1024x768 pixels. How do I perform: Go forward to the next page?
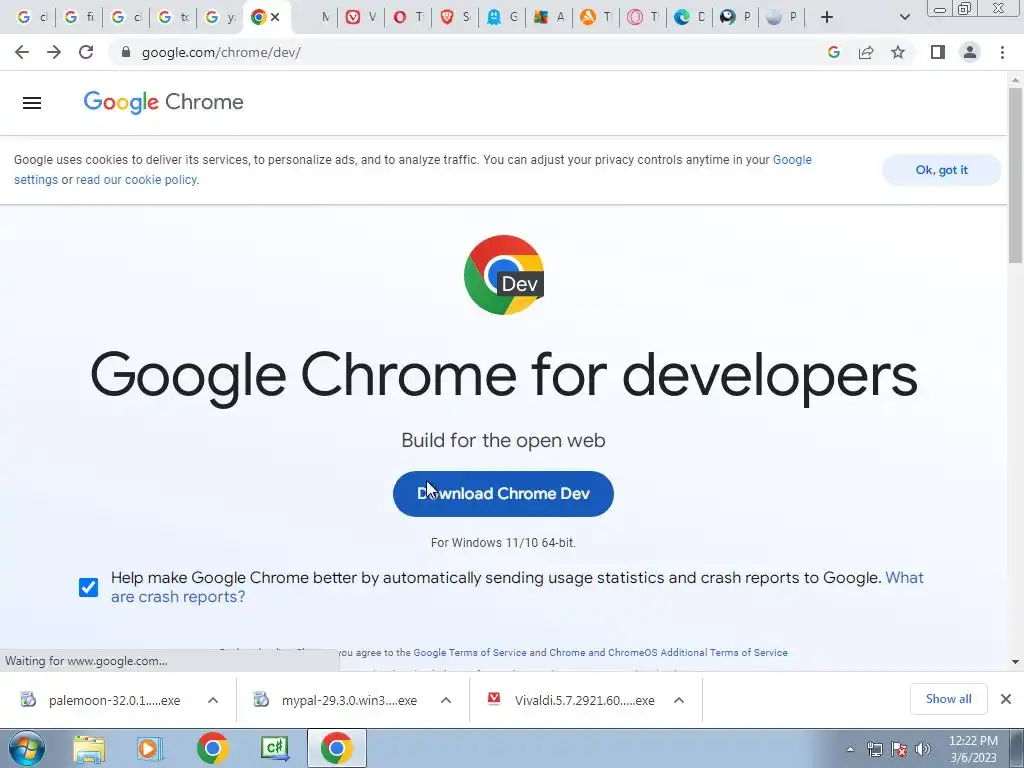tap(54, 52)
